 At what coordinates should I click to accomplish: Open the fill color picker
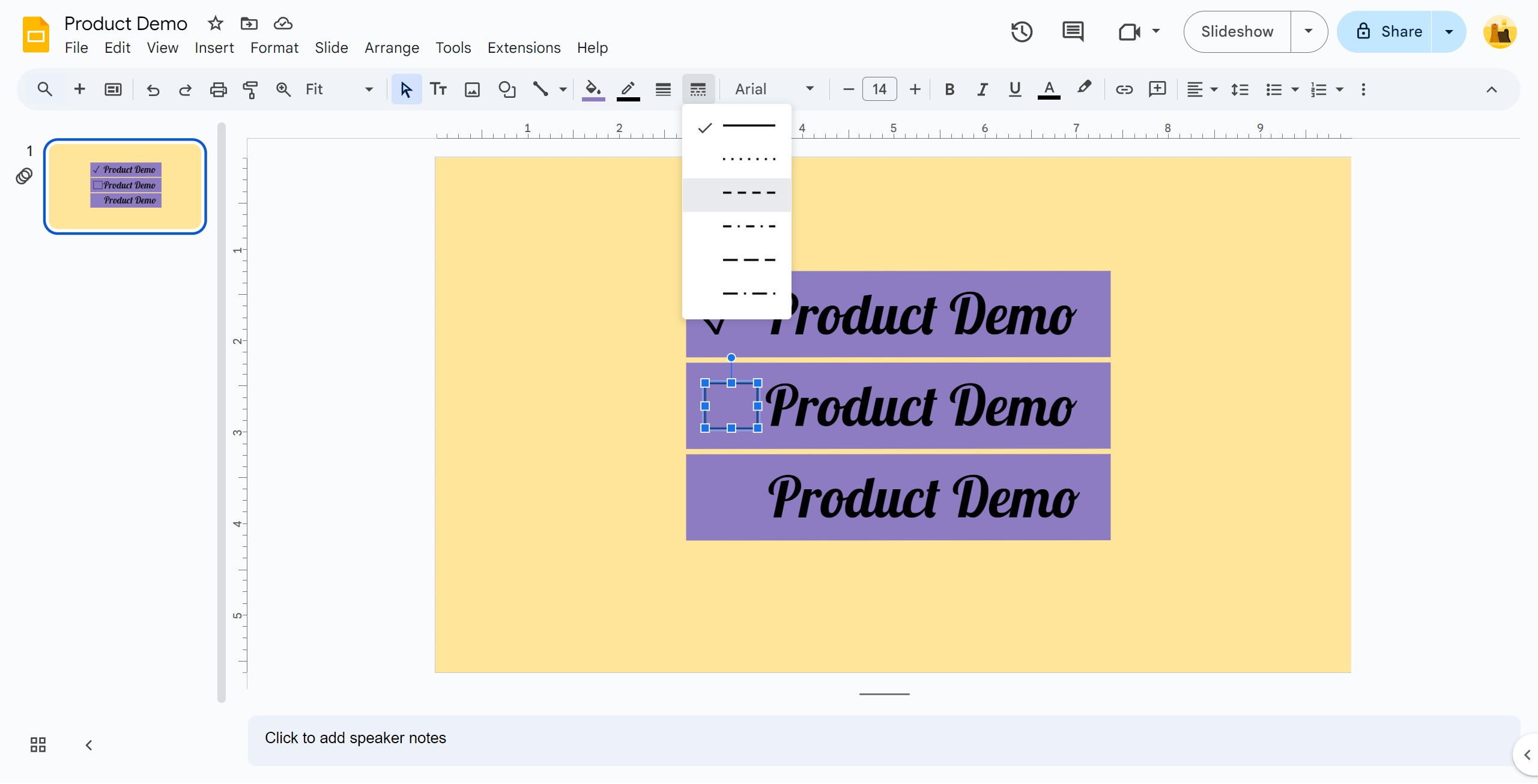[593, 89]
